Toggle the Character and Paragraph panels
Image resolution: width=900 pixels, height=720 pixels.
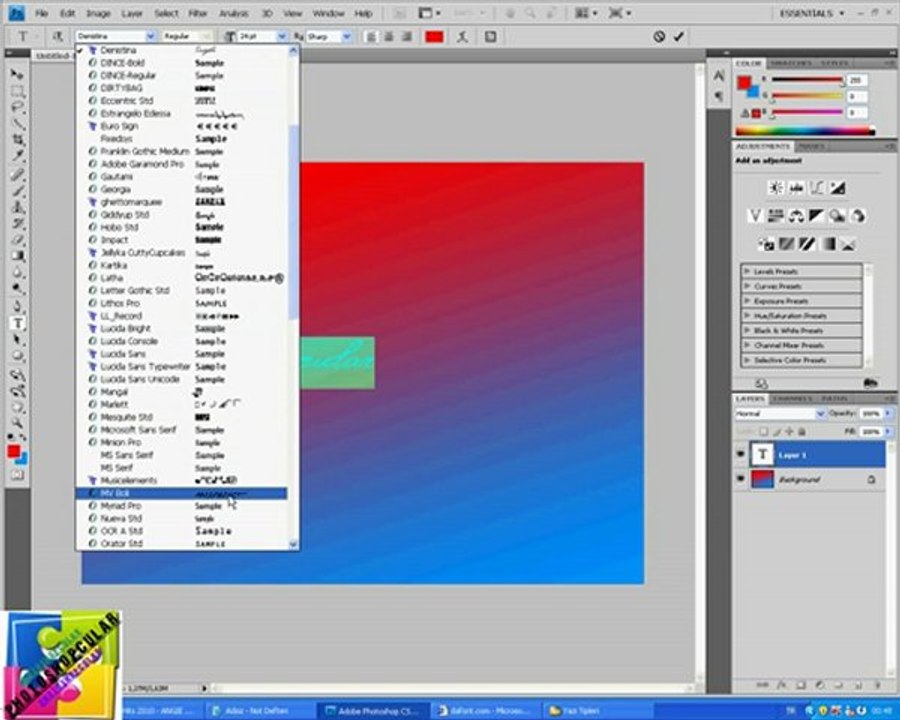[490, 37]
